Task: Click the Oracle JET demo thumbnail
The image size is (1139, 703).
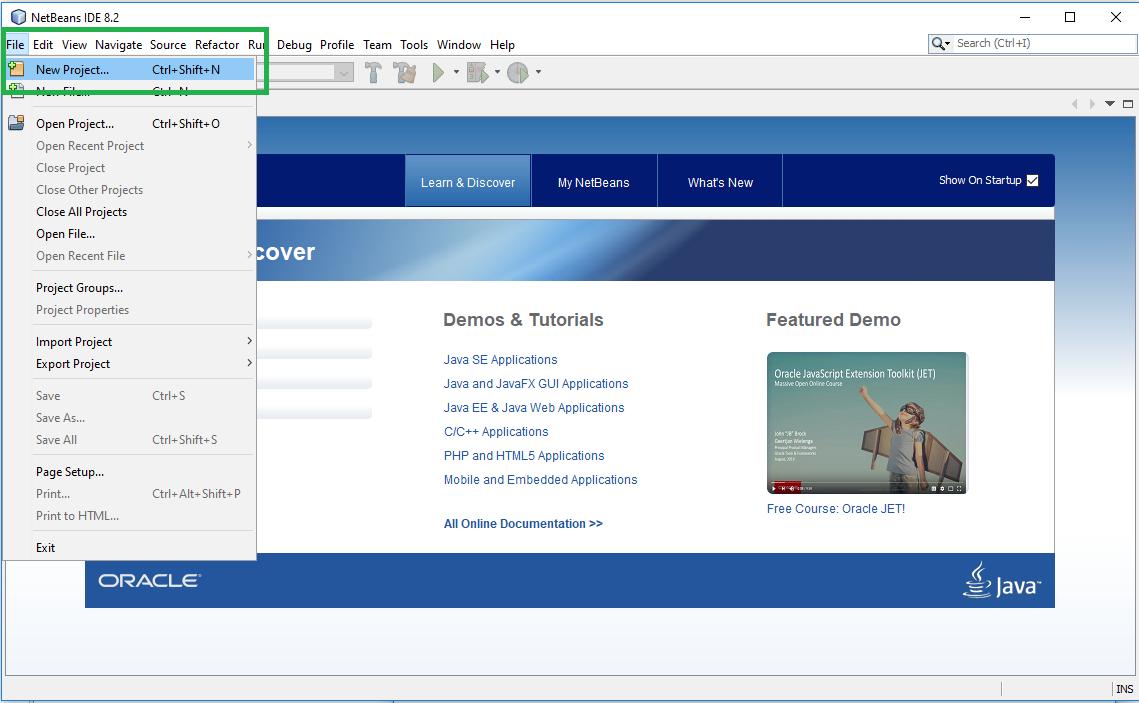Action: 867,423
